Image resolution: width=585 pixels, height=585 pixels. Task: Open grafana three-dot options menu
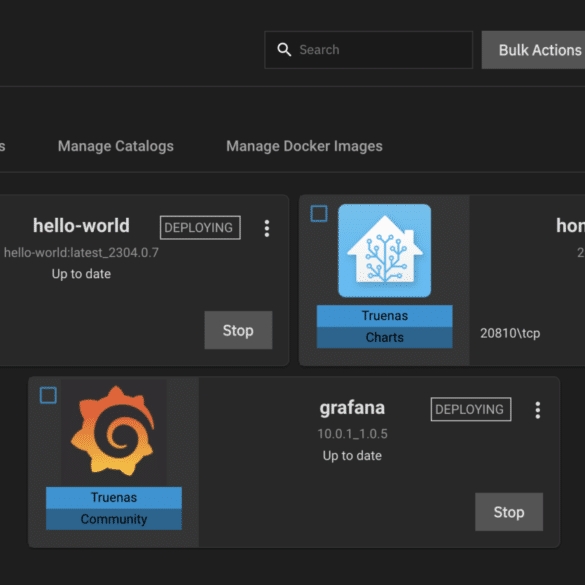[x=538, y=410]
